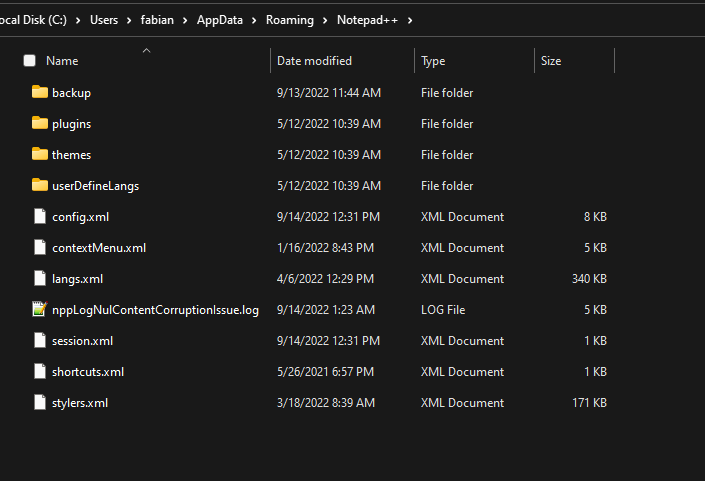This screenshot has width=705, height=481.
Task: Sort by Type column header
Action: click(433, 61)
